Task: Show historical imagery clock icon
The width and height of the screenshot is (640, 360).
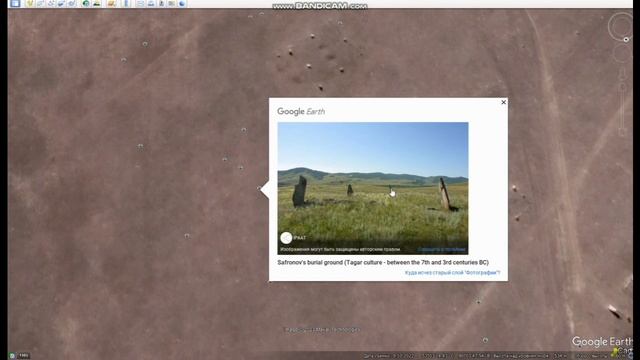Action: point(86,3)
